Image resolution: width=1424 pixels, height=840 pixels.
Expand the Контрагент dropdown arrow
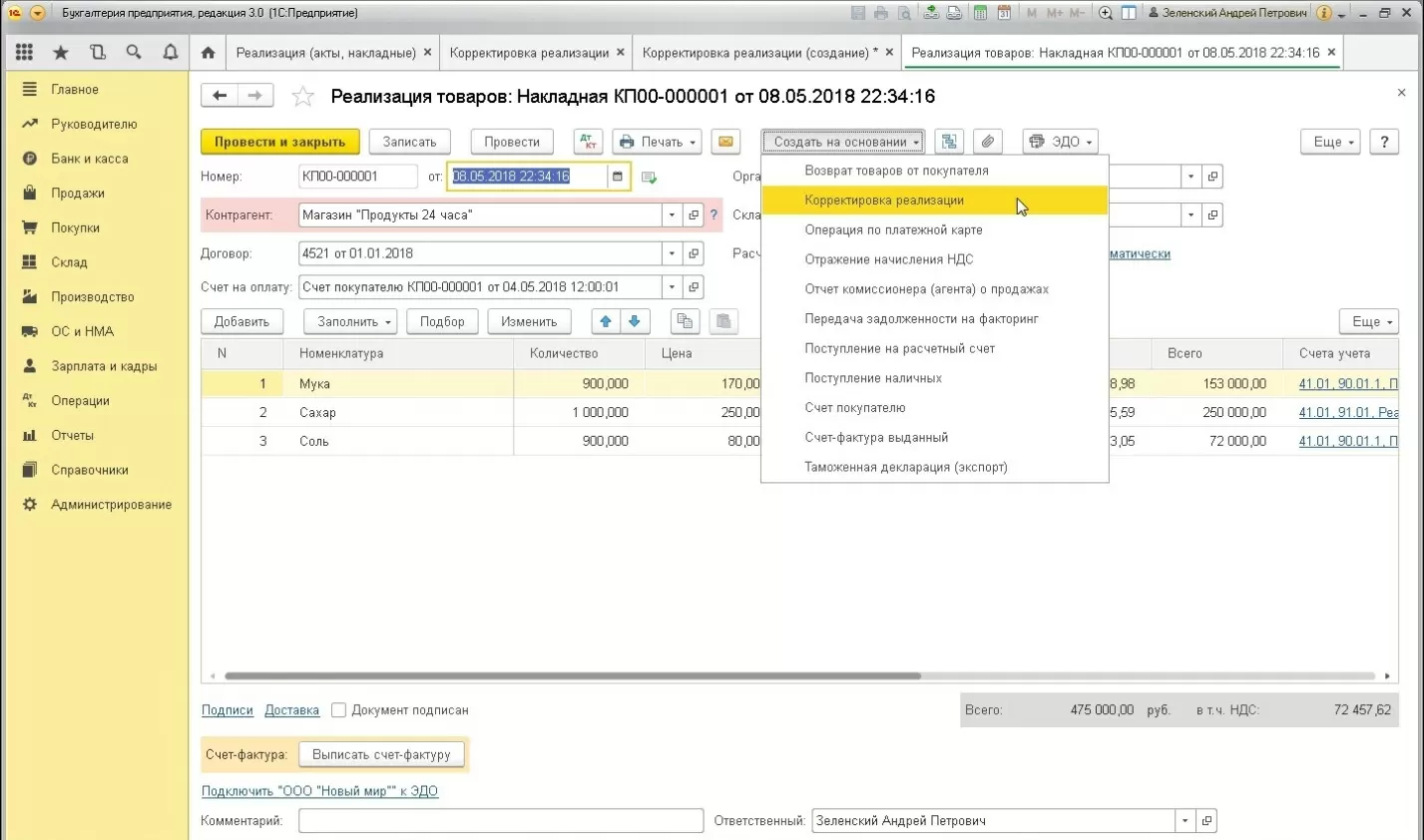point(672,215)
